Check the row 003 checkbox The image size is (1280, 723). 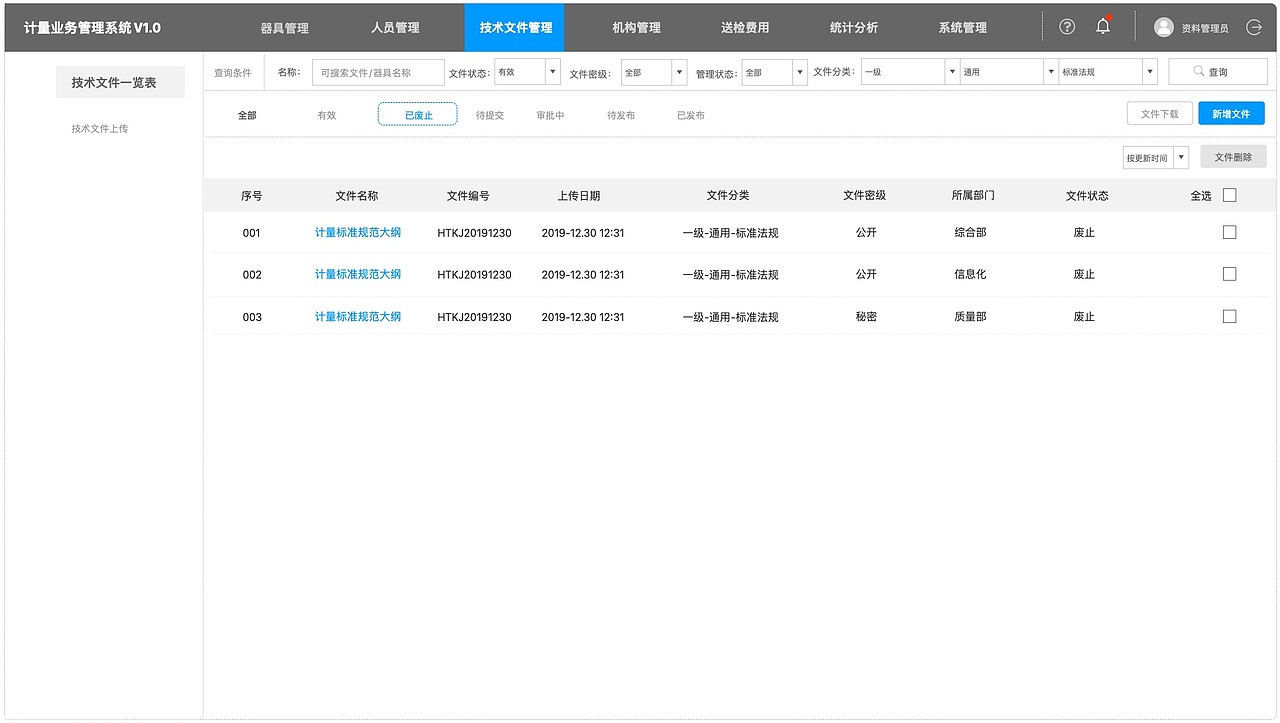(x=1230, y=316)
